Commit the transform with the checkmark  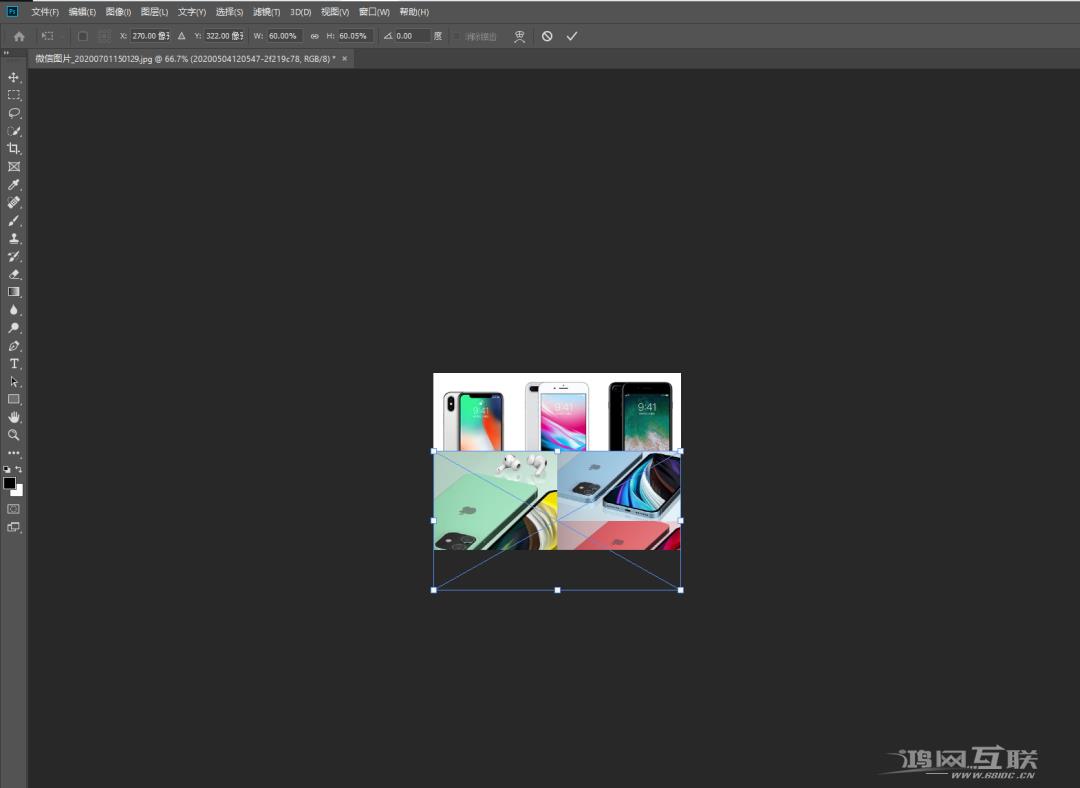pos(572,36)
